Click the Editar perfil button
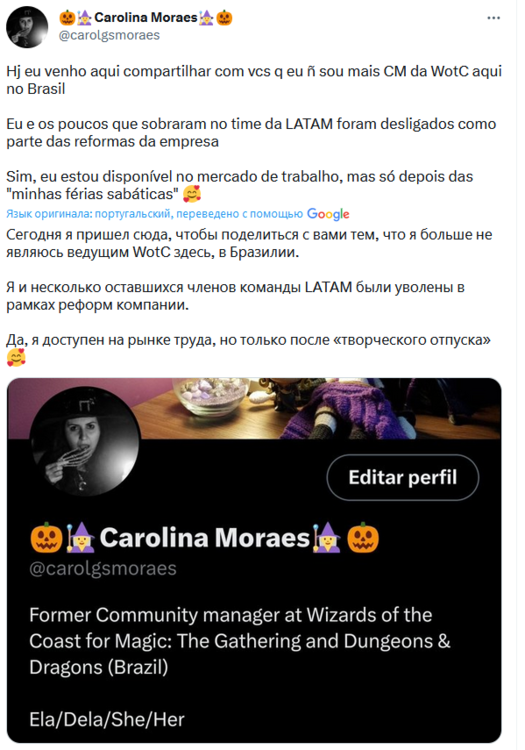This screenshot has height=750, width=525. click(x=403, y=477)
